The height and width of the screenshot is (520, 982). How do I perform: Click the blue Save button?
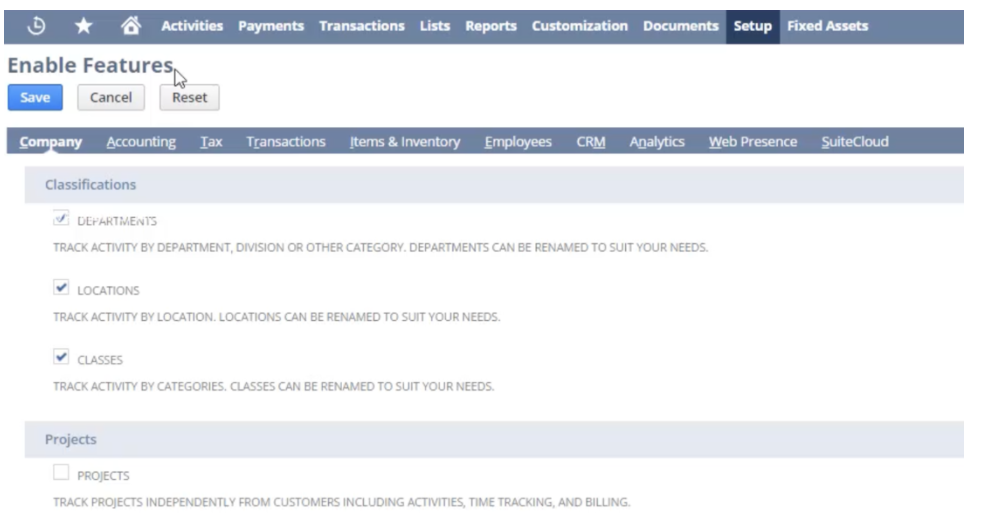35,97
